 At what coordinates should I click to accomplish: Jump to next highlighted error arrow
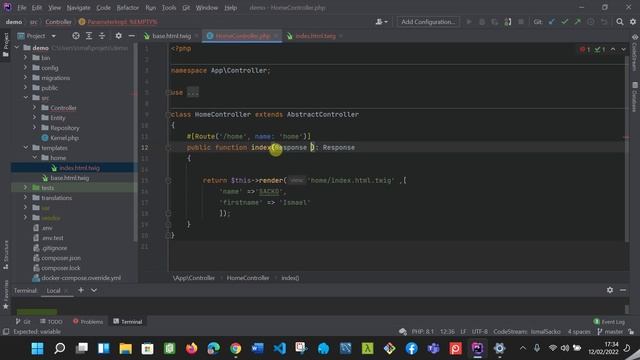624,49
